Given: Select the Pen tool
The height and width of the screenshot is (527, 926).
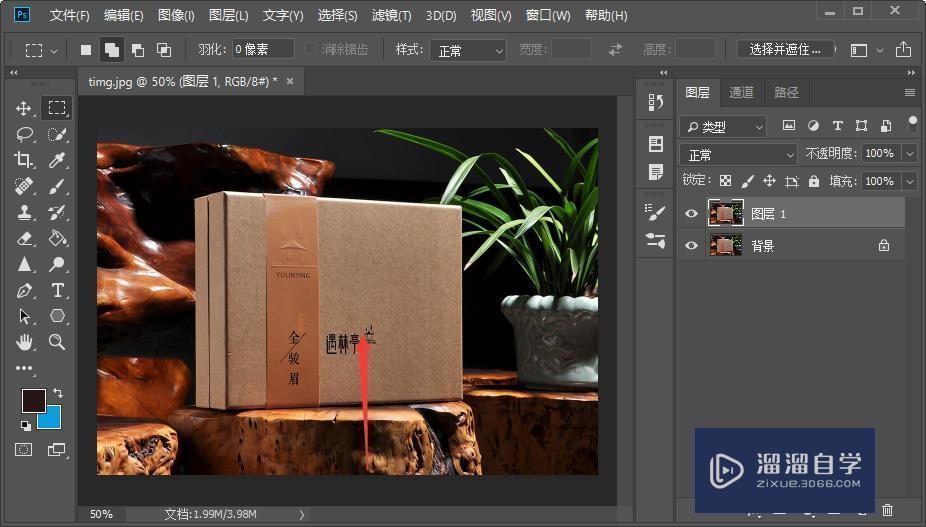Looking at the screenshot, I should tap(24, 290).
